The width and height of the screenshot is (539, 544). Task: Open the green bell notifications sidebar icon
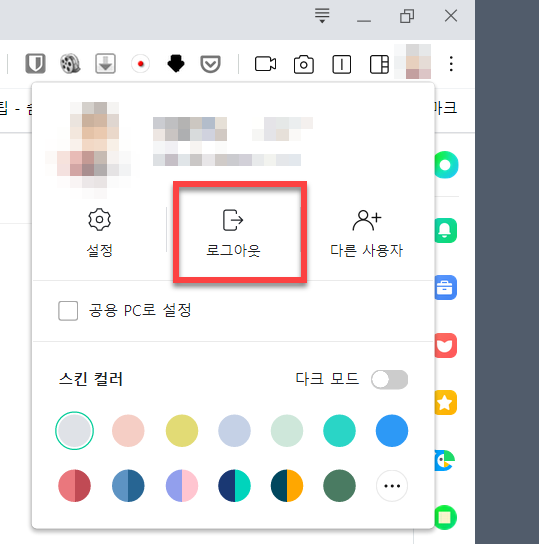coord(446,230)
